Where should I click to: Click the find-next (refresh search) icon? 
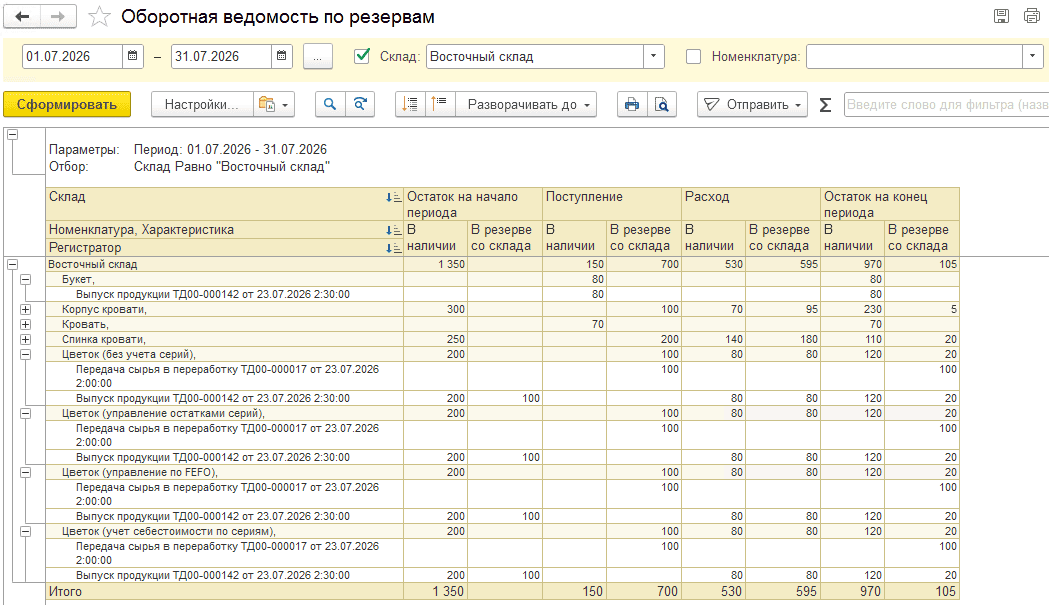pos(360,104)
